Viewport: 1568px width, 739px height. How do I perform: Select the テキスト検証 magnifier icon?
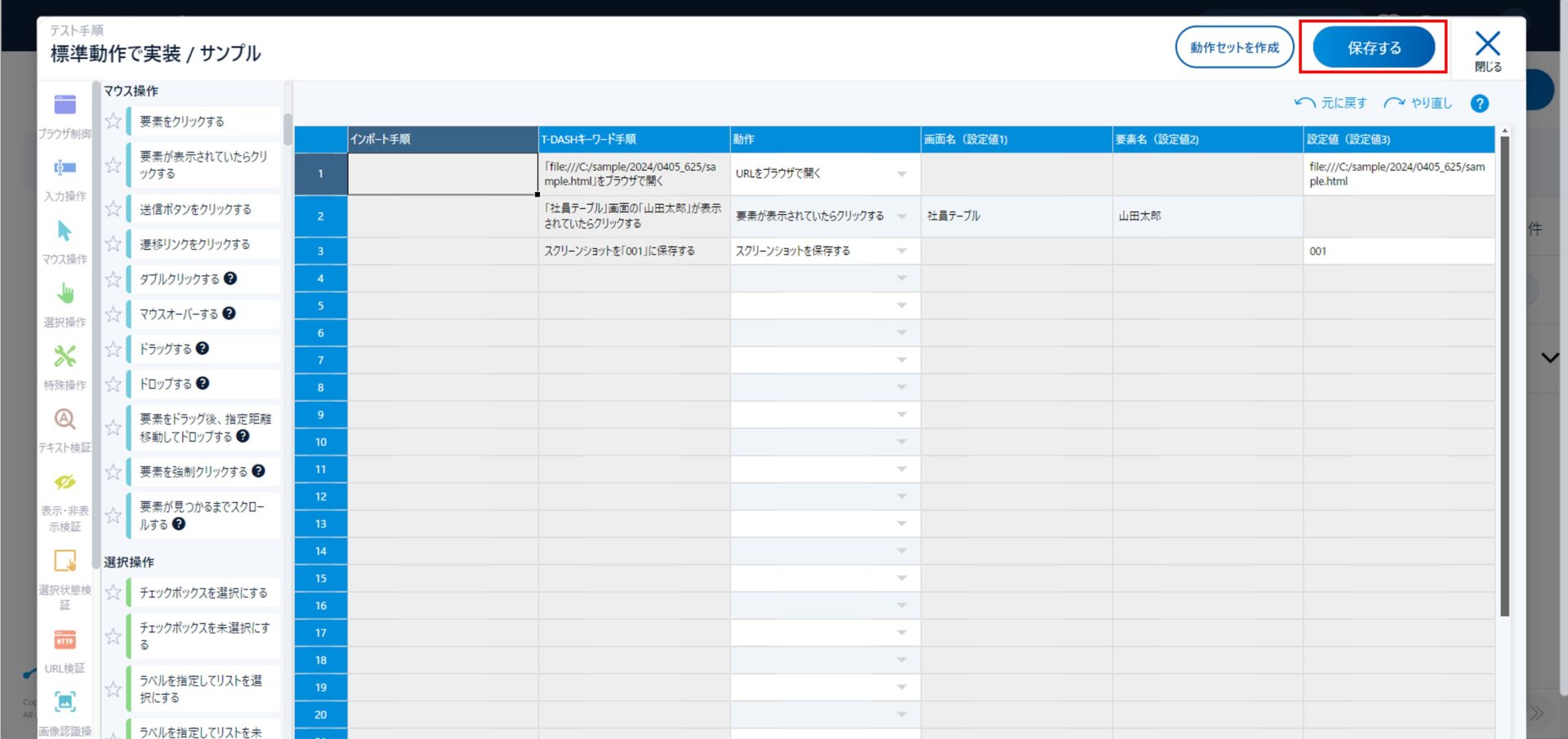[x=65, y=420]
